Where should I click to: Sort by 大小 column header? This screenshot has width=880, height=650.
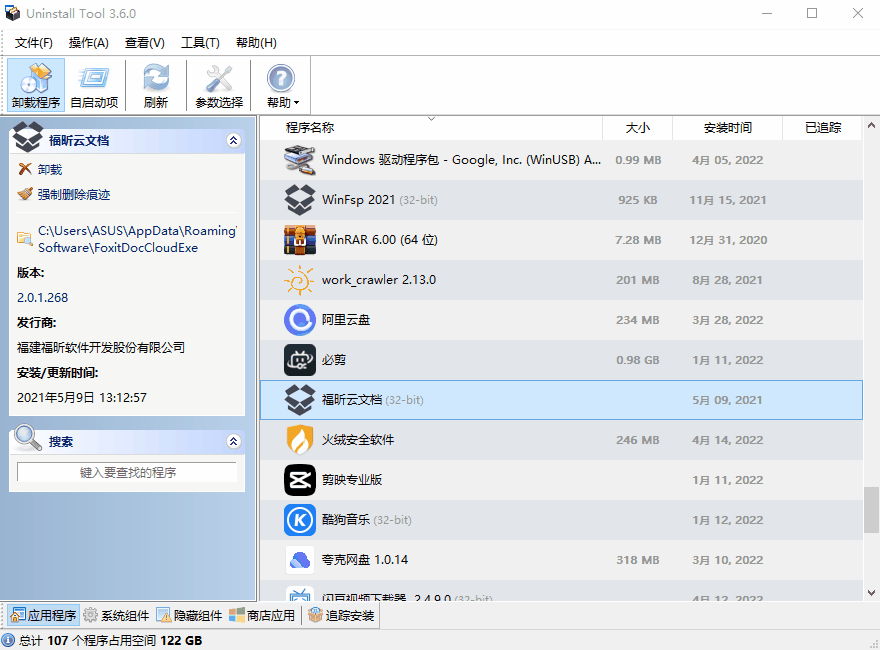click(638, 127)
